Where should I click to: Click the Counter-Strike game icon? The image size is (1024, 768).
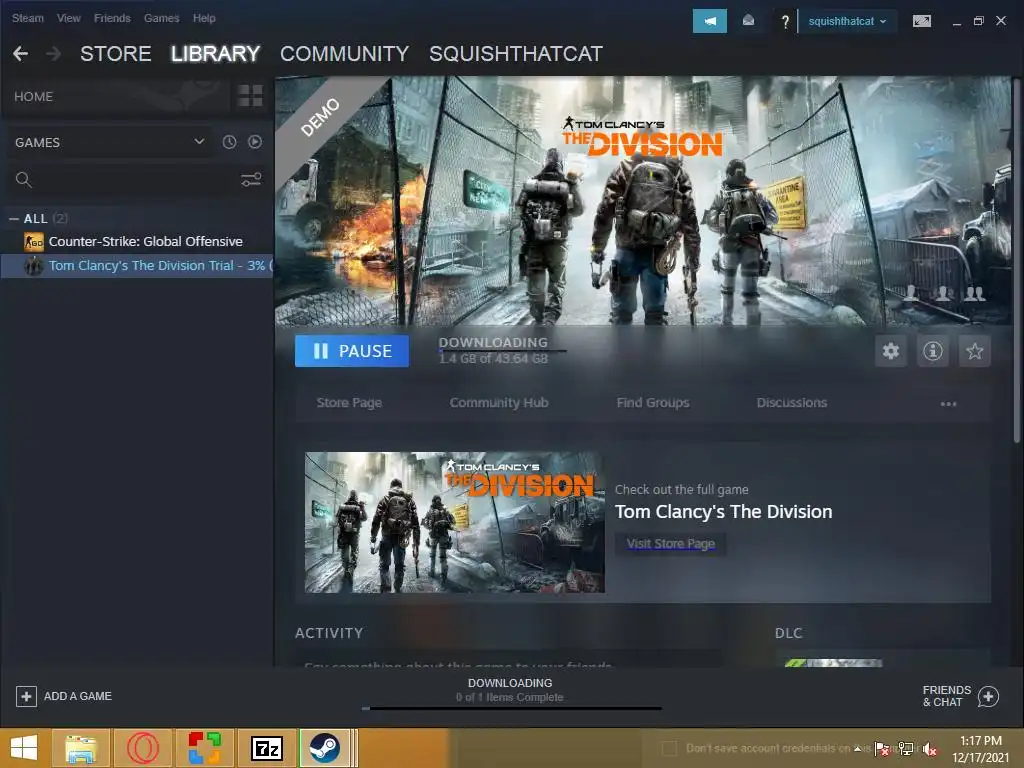click(34, 242)
